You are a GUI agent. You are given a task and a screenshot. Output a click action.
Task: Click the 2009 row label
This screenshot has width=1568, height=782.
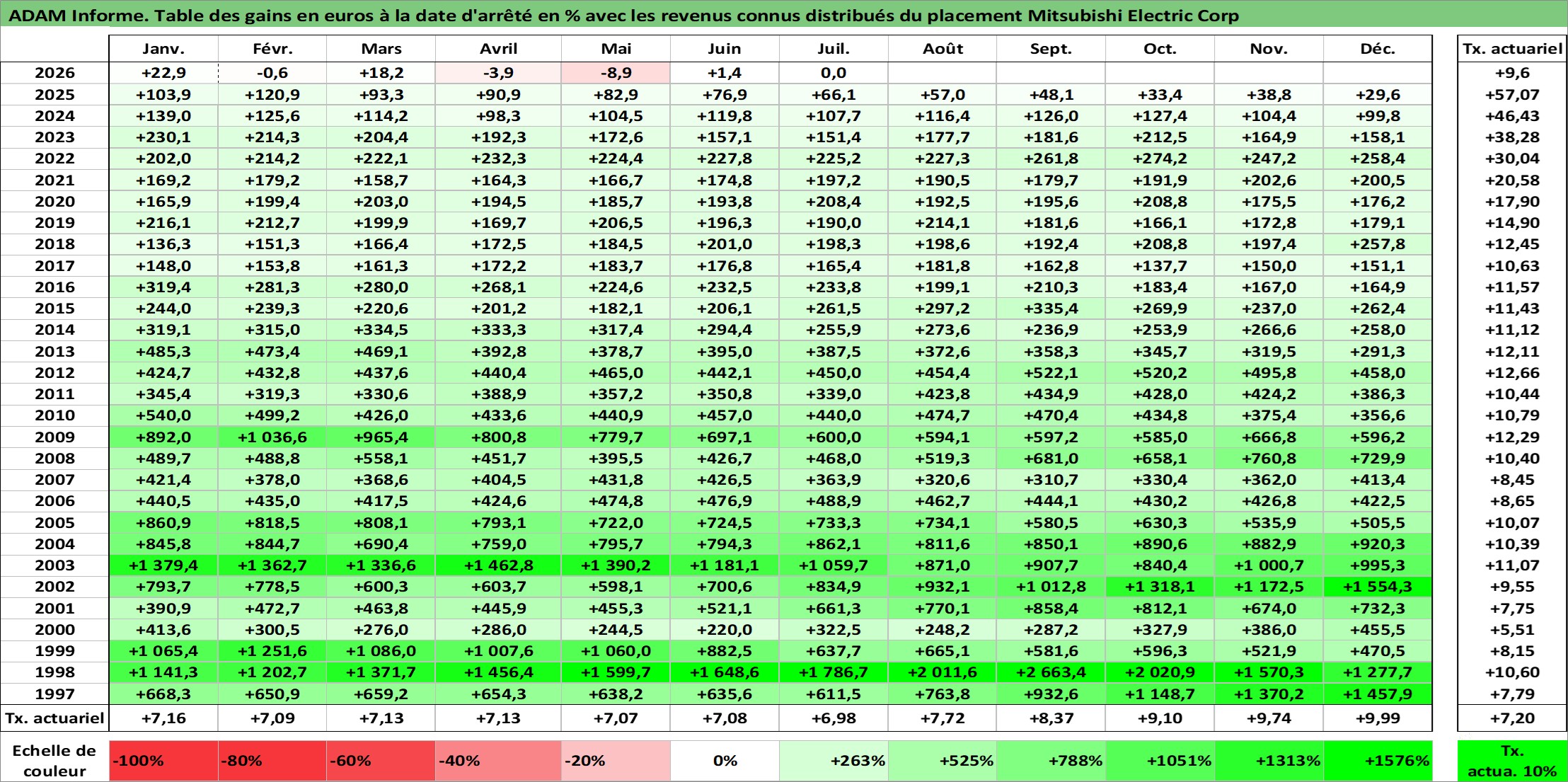pyautogui.click(x=54, y=437)
